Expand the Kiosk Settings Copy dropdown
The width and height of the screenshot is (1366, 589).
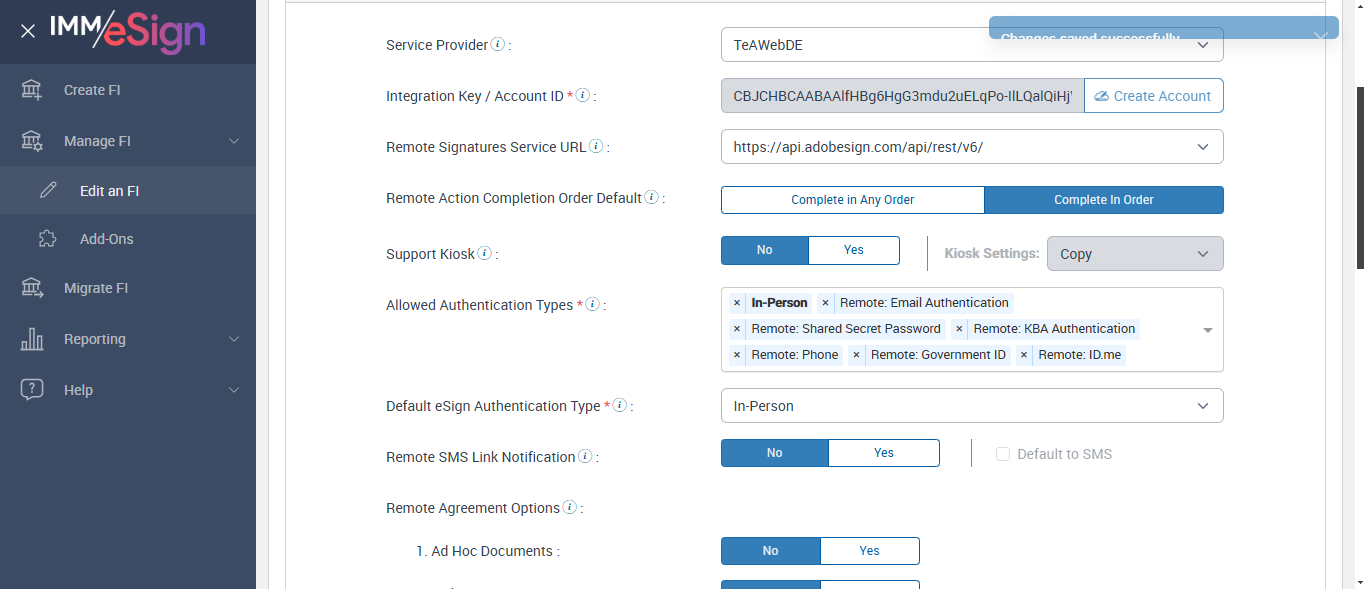1134,254
